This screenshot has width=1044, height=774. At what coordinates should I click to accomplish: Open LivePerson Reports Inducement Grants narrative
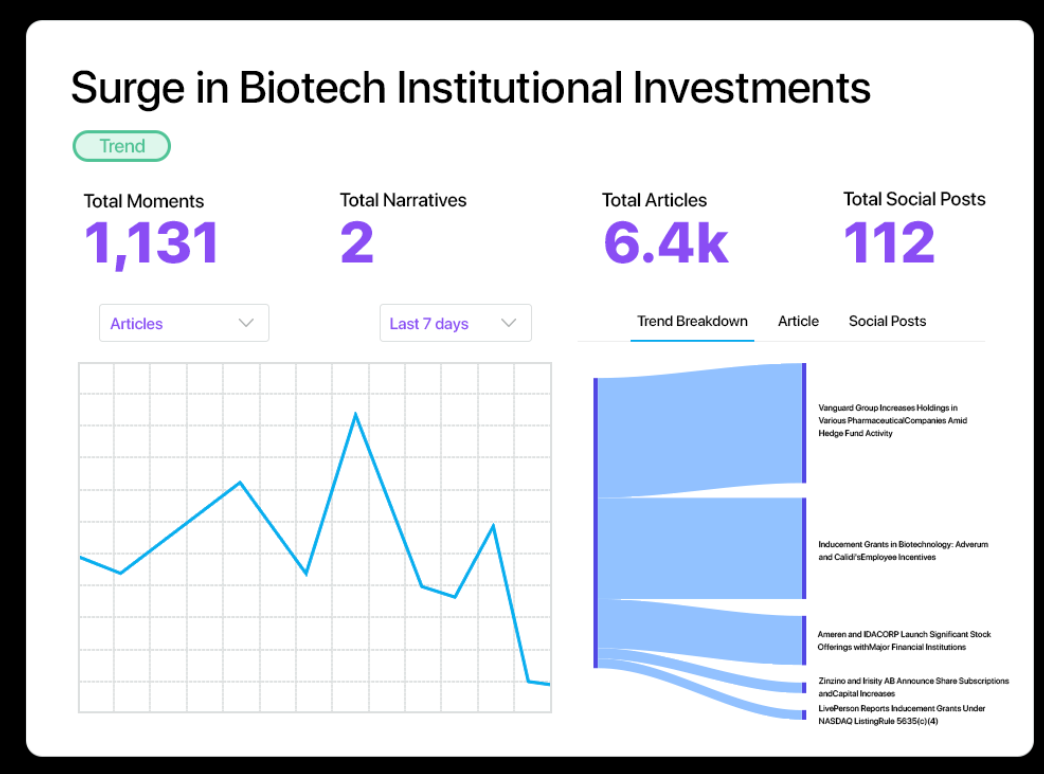[901, 714]
